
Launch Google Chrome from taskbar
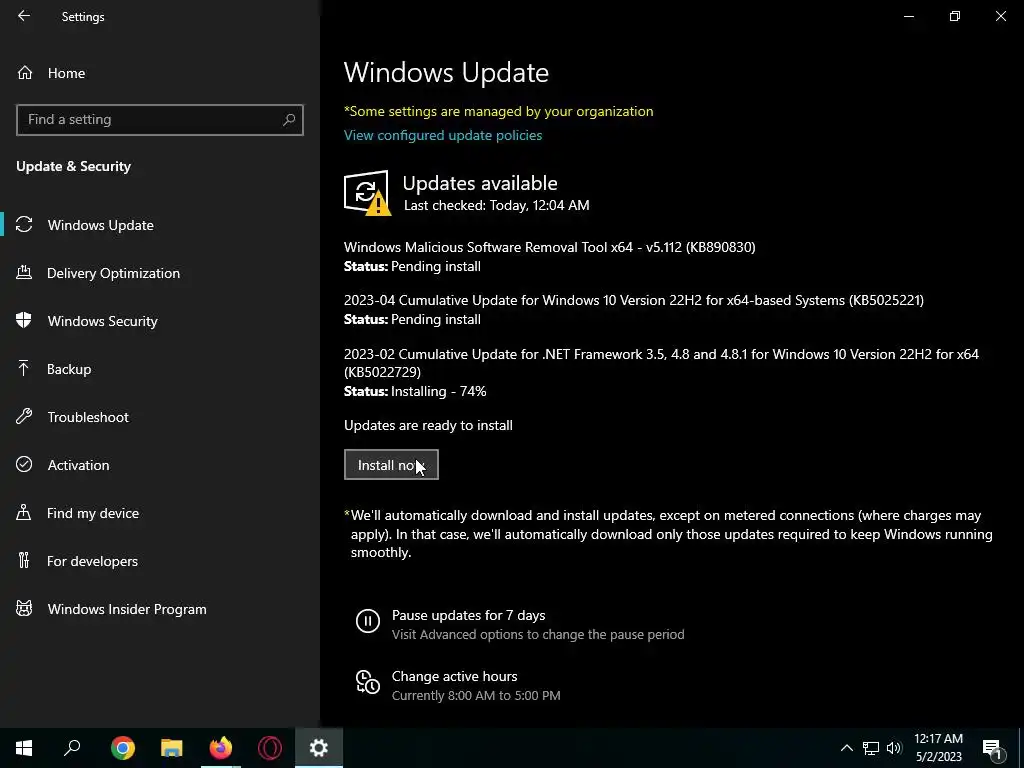[123, 748]
